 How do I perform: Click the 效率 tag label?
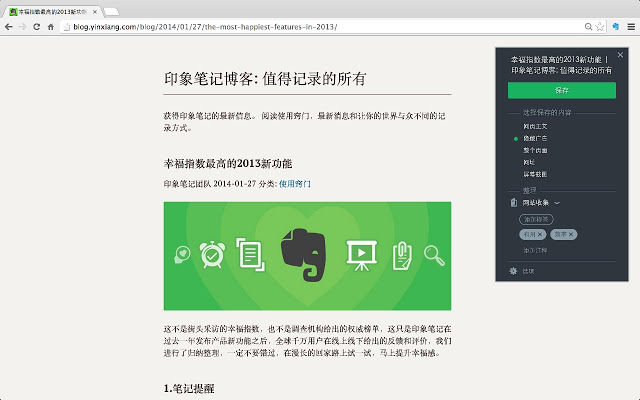(560, 234)
